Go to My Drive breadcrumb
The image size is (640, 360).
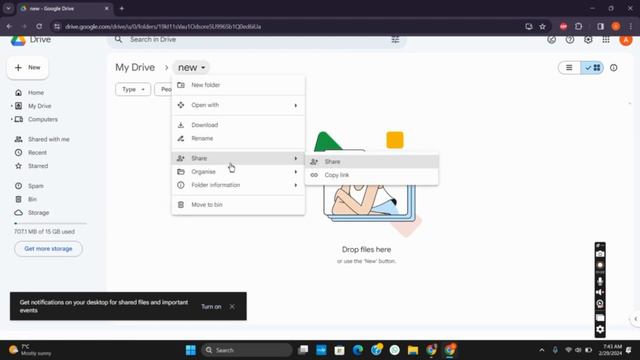pos(135,68)
